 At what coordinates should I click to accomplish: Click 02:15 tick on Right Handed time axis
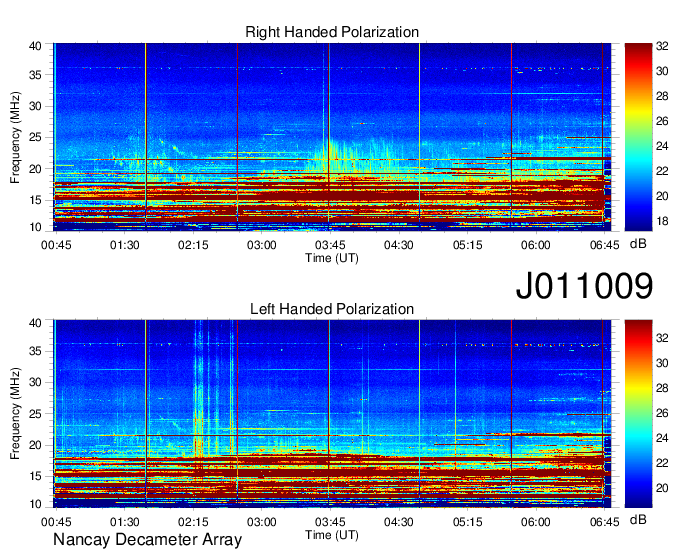tap(193, 245)
